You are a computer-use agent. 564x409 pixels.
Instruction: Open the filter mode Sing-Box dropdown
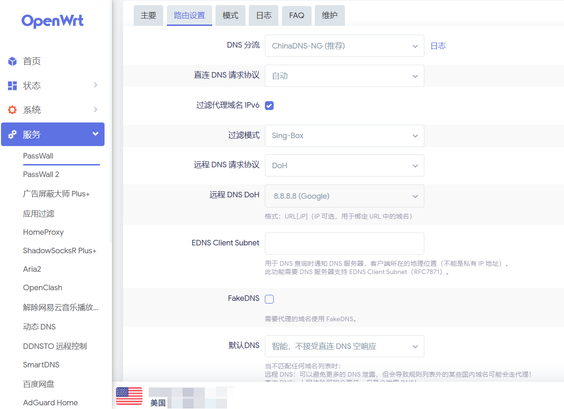point(345,136)
